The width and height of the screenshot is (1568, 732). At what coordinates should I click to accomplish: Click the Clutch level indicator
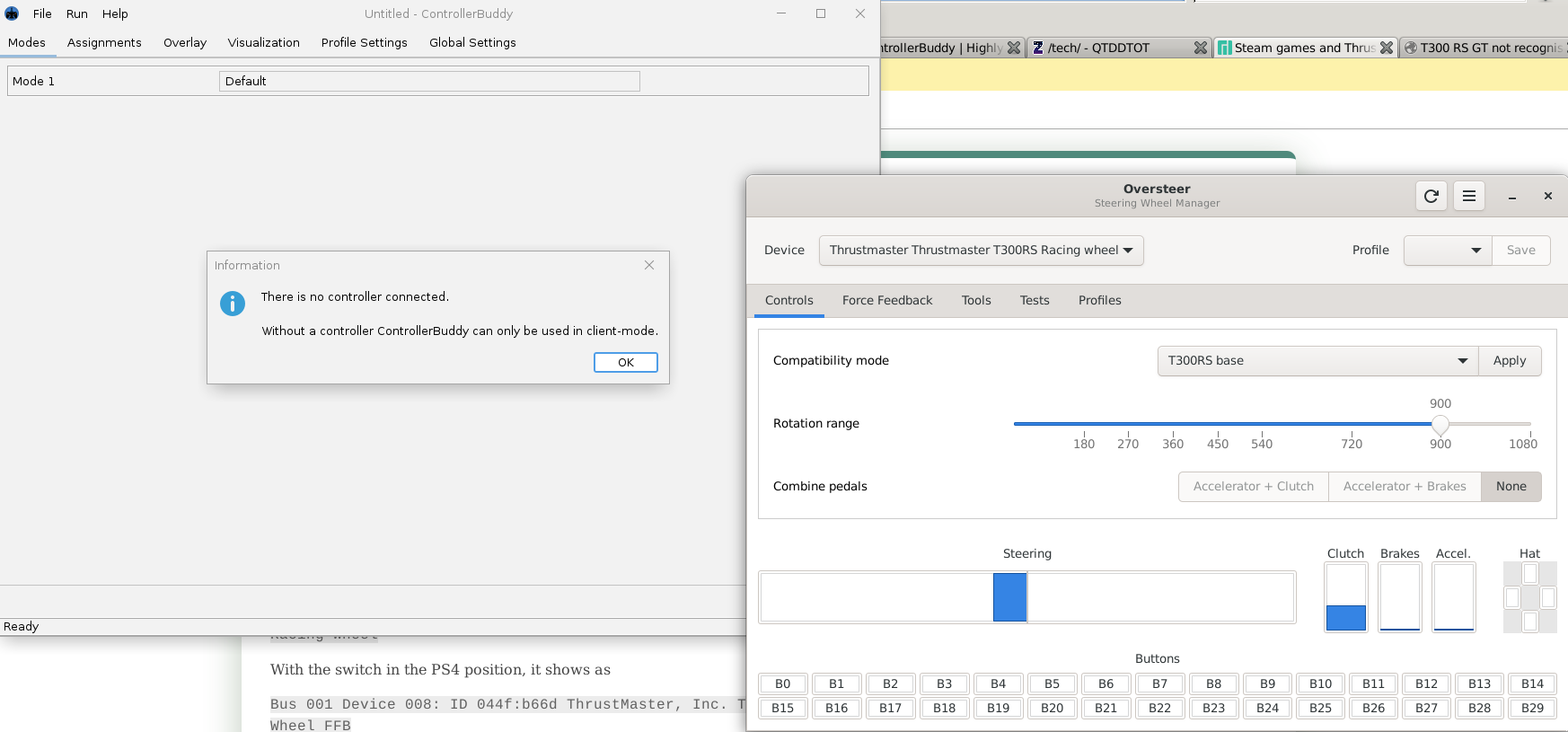tap(1346, 597)
